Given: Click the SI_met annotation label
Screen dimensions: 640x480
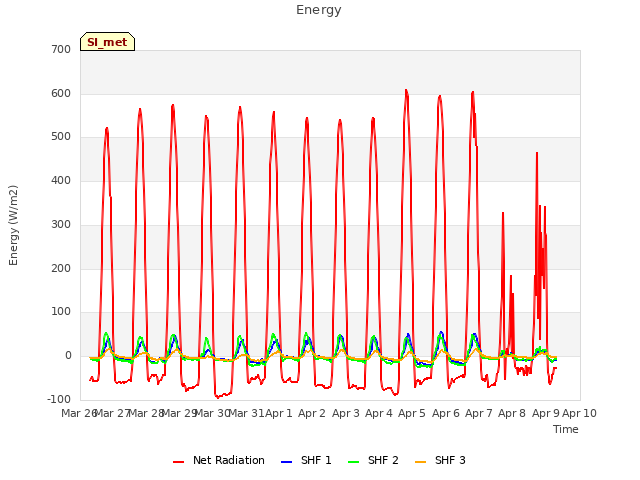Looking at the screenshot, I should [107, 42].
